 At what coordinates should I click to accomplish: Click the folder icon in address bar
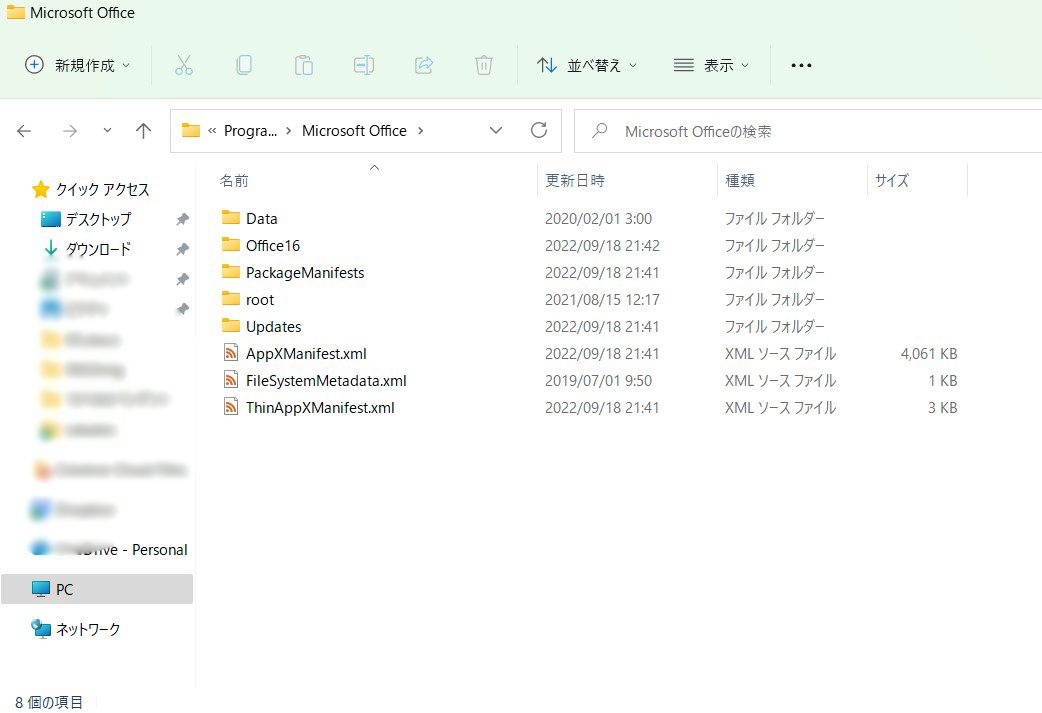pyautogui.click(x=191, y=130)
